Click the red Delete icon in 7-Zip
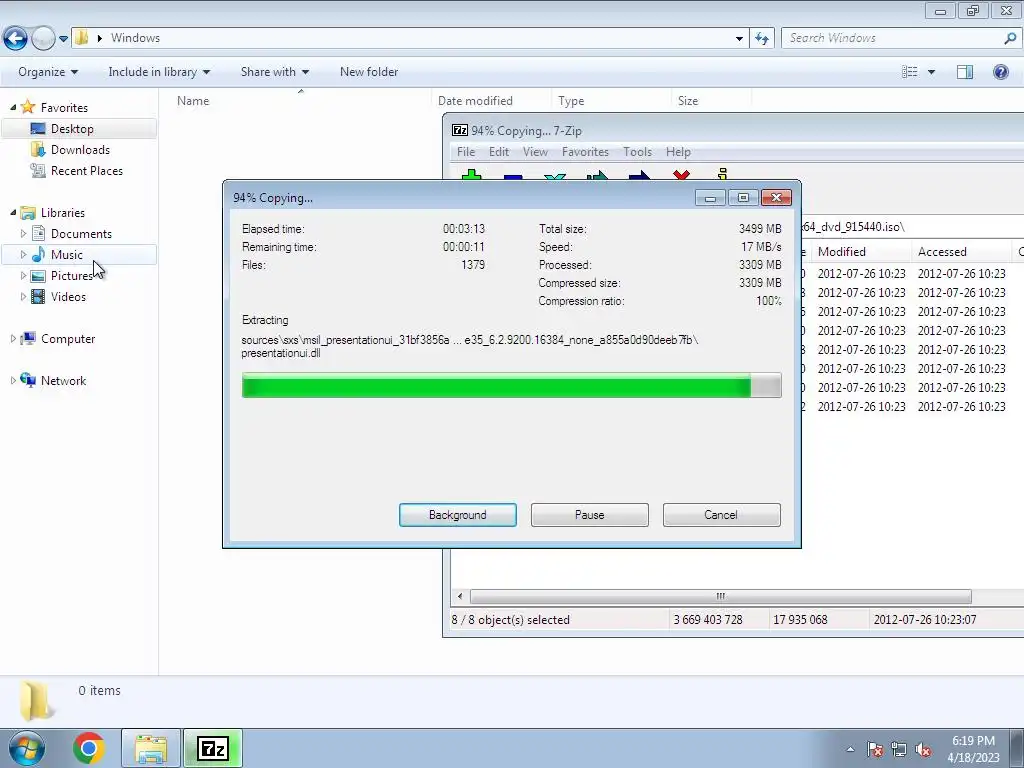The image size is (1024, 768). (x=681, y=175)
